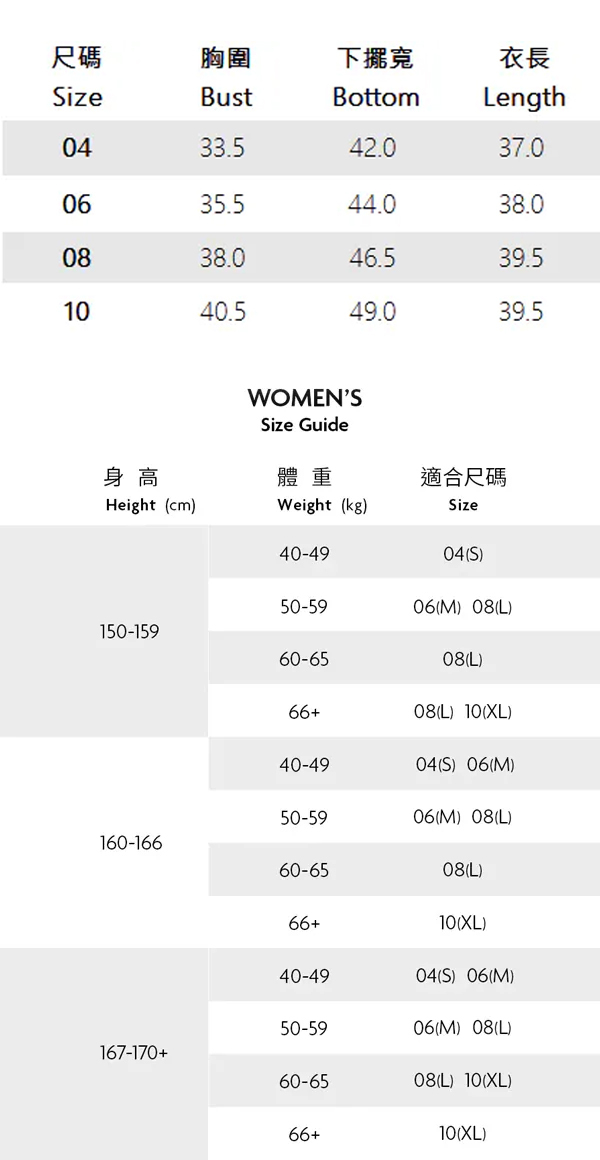Select the 167-170+ height range cell

pos(134,1054)
